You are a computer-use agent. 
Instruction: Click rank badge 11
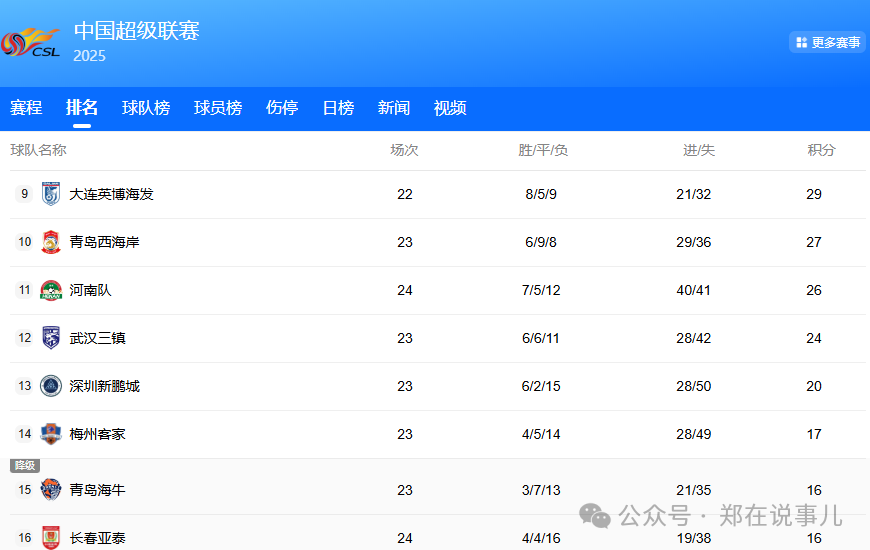click(24, 290)
